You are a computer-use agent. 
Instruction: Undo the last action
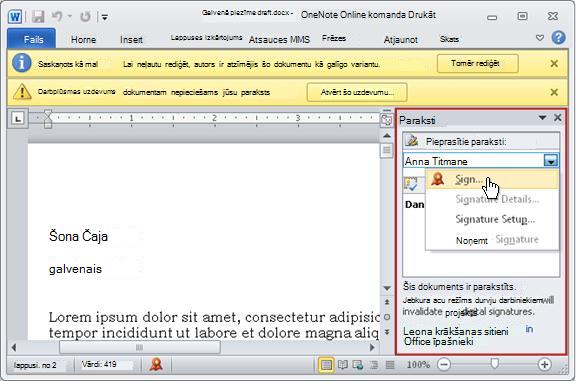[x=57, y=16]
